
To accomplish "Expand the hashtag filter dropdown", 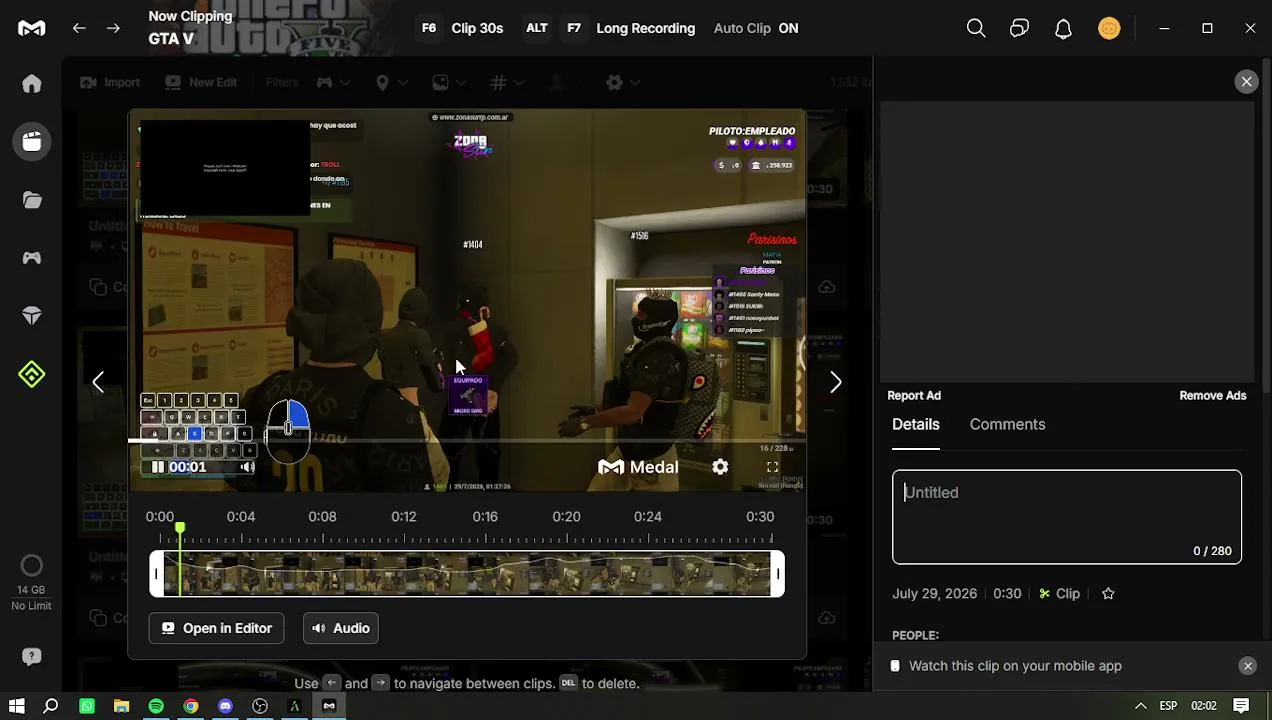I will pyautogui.click(x=506, y=82).
